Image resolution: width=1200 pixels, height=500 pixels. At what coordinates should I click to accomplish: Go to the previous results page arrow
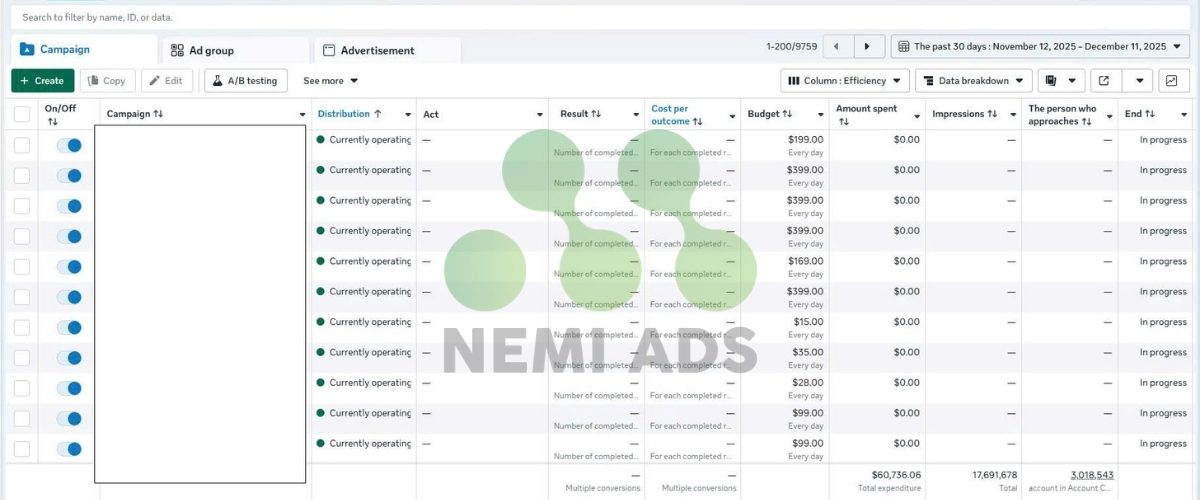[837, 46]
